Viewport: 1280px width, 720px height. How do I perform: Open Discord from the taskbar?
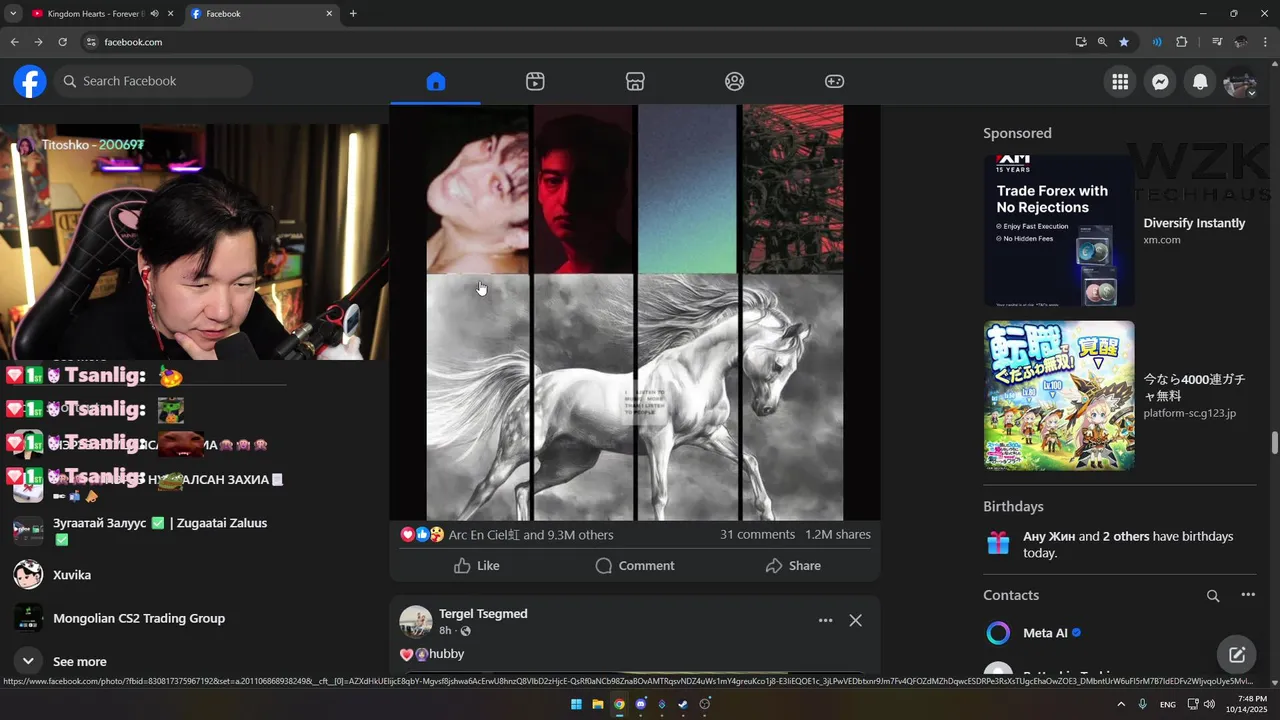tap(641, 704)
